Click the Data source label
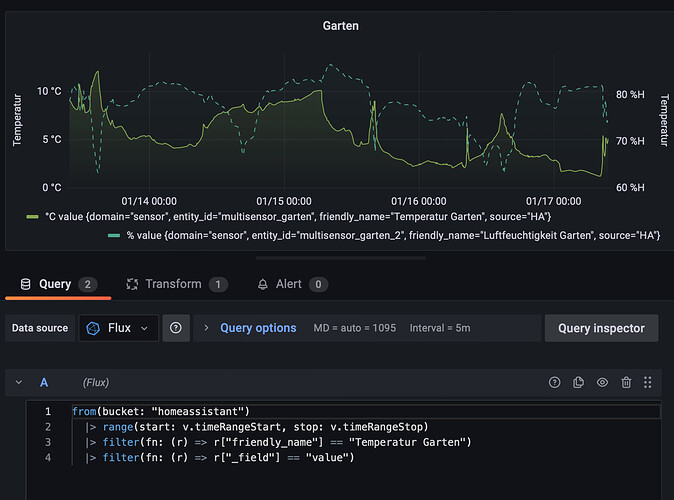 pos(40,328)
